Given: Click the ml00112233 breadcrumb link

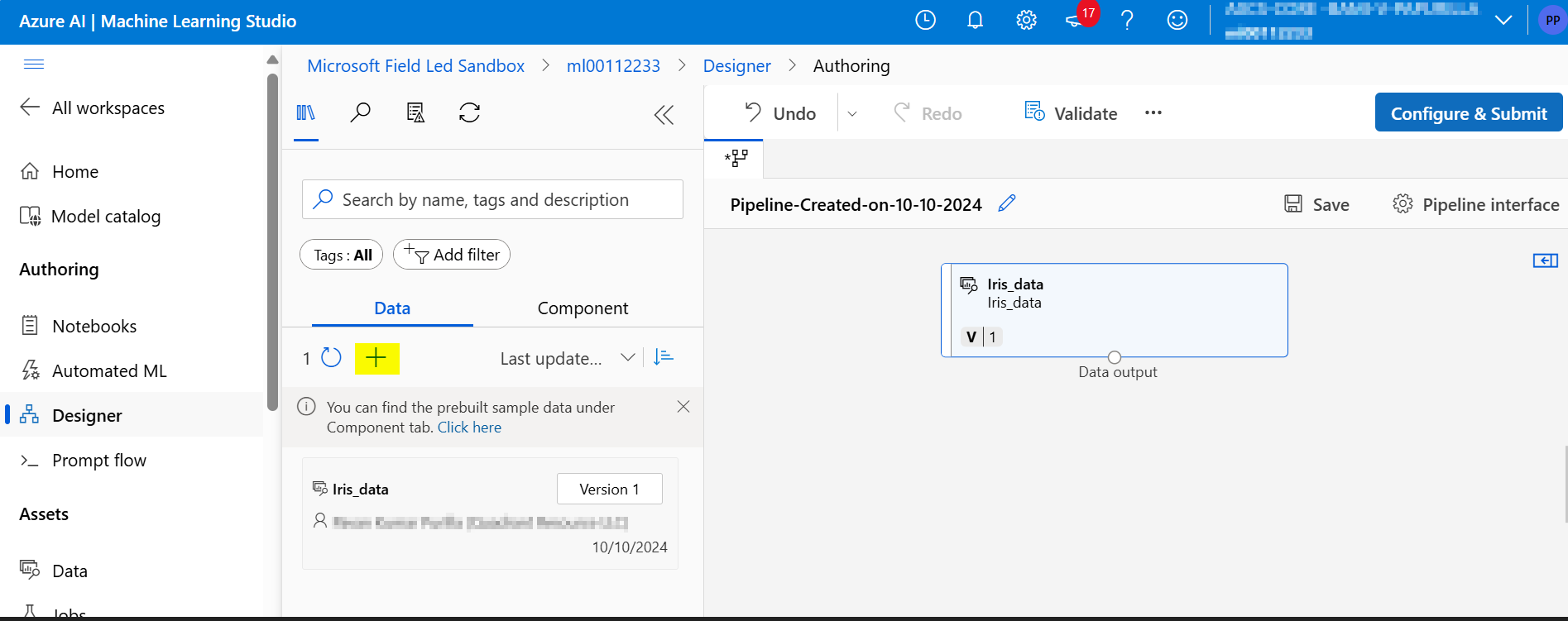Looking at the screenshot, I should point(613,66).
